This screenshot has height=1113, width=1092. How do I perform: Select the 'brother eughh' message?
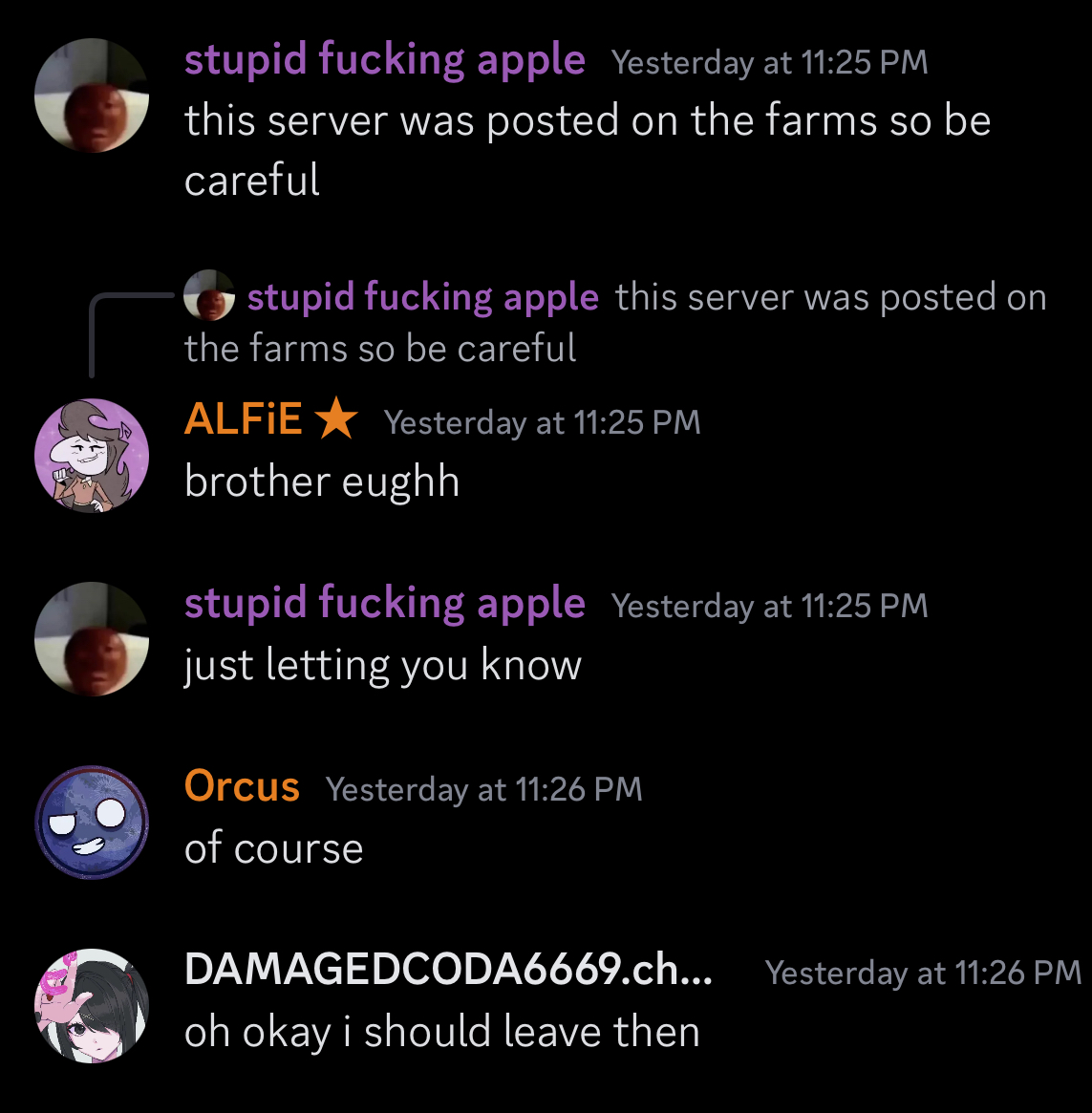click(x=322, y=482)
